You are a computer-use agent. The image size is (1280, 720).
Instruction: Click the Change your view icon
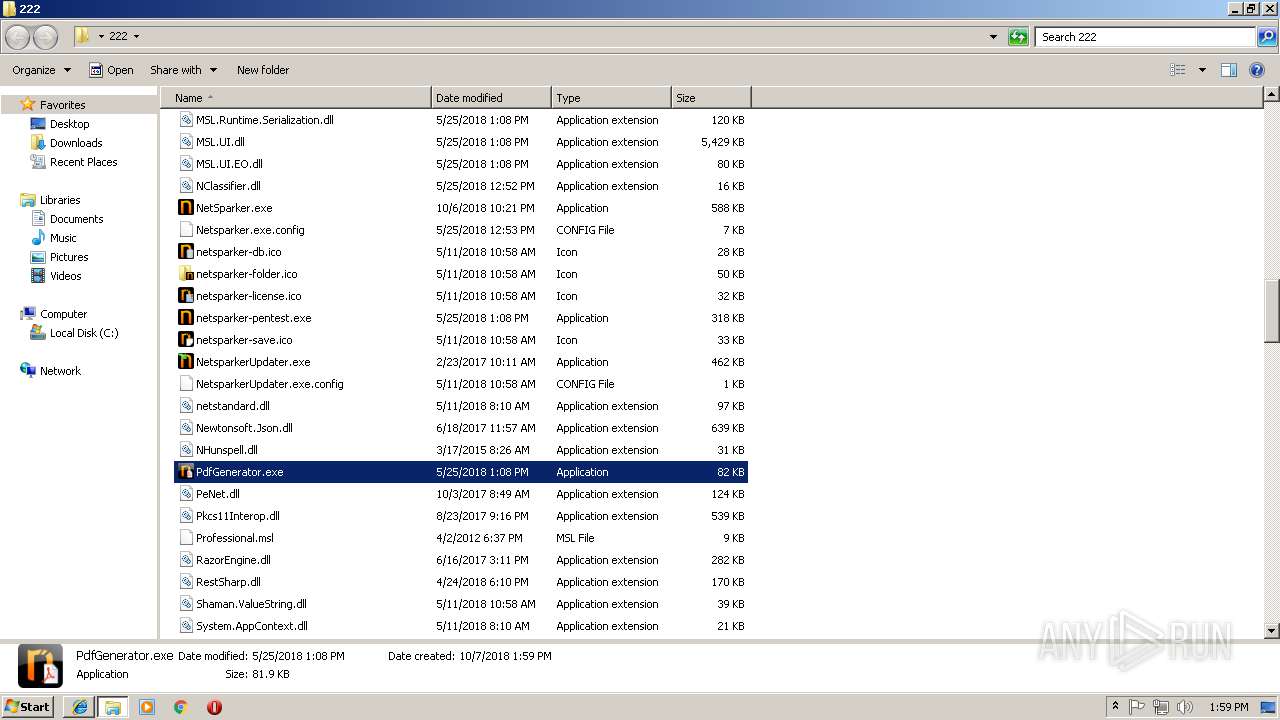click(1178, 70)
